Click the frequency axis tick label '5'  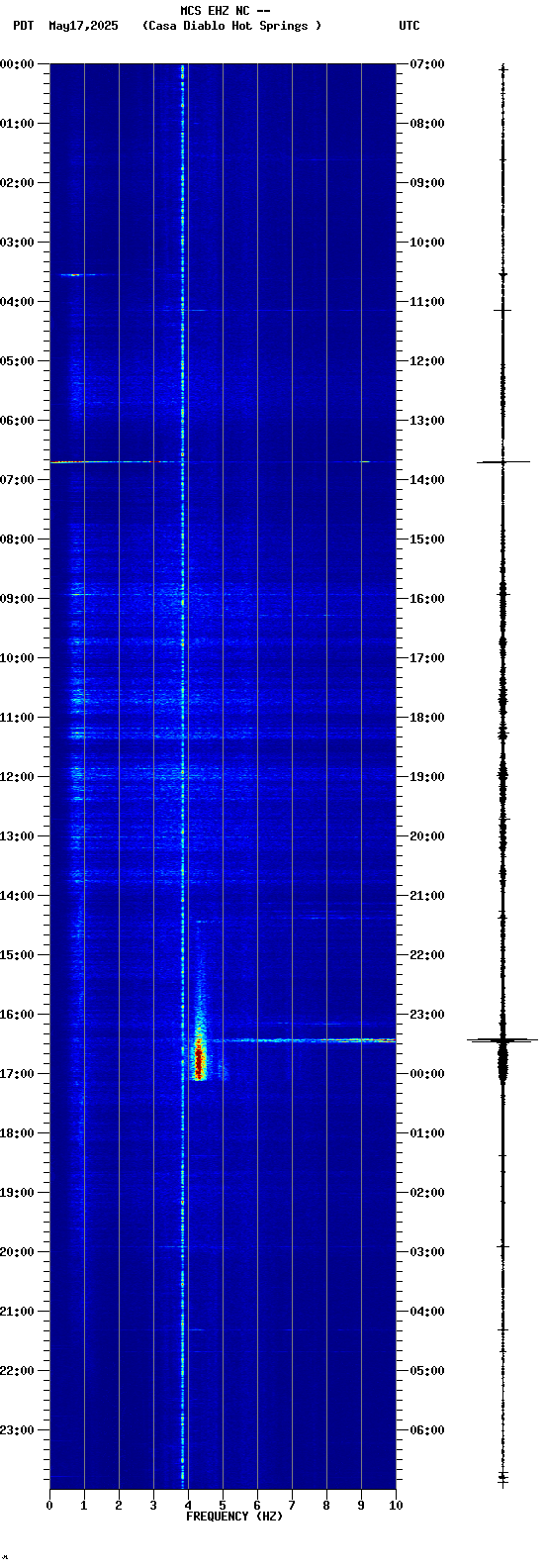(223, 1506)
